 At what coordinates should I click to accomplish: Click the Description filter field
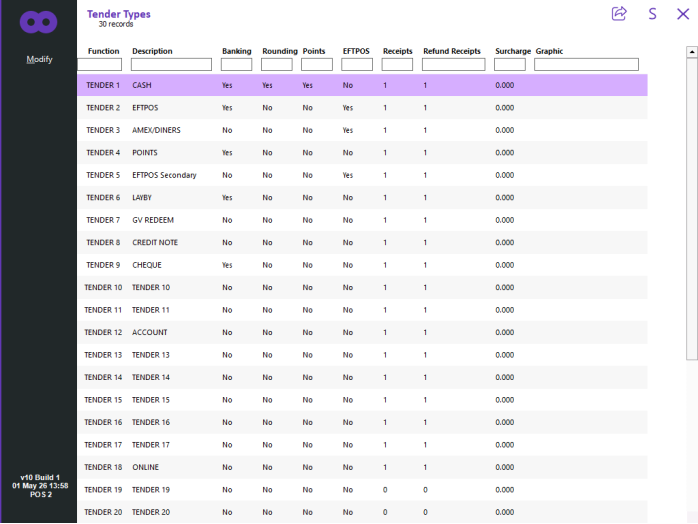click(171, 65)
